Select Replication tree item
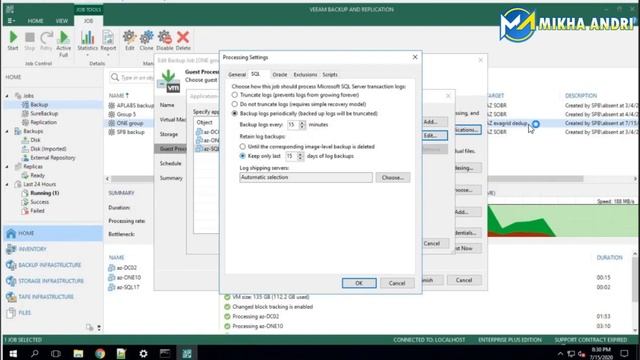This screenshot has width=640, height=360. [x=43, y=122]
